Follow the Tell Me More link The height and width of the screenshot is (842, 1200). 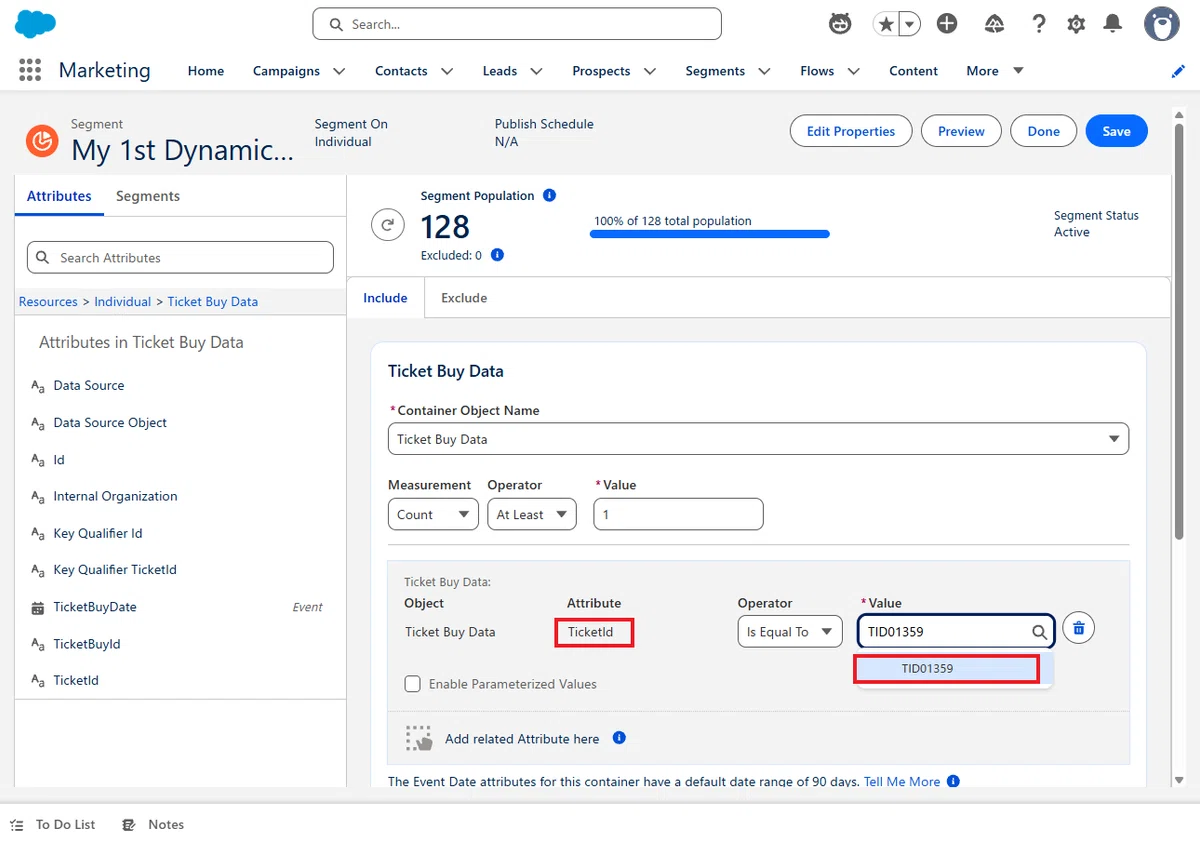point(902,781)
